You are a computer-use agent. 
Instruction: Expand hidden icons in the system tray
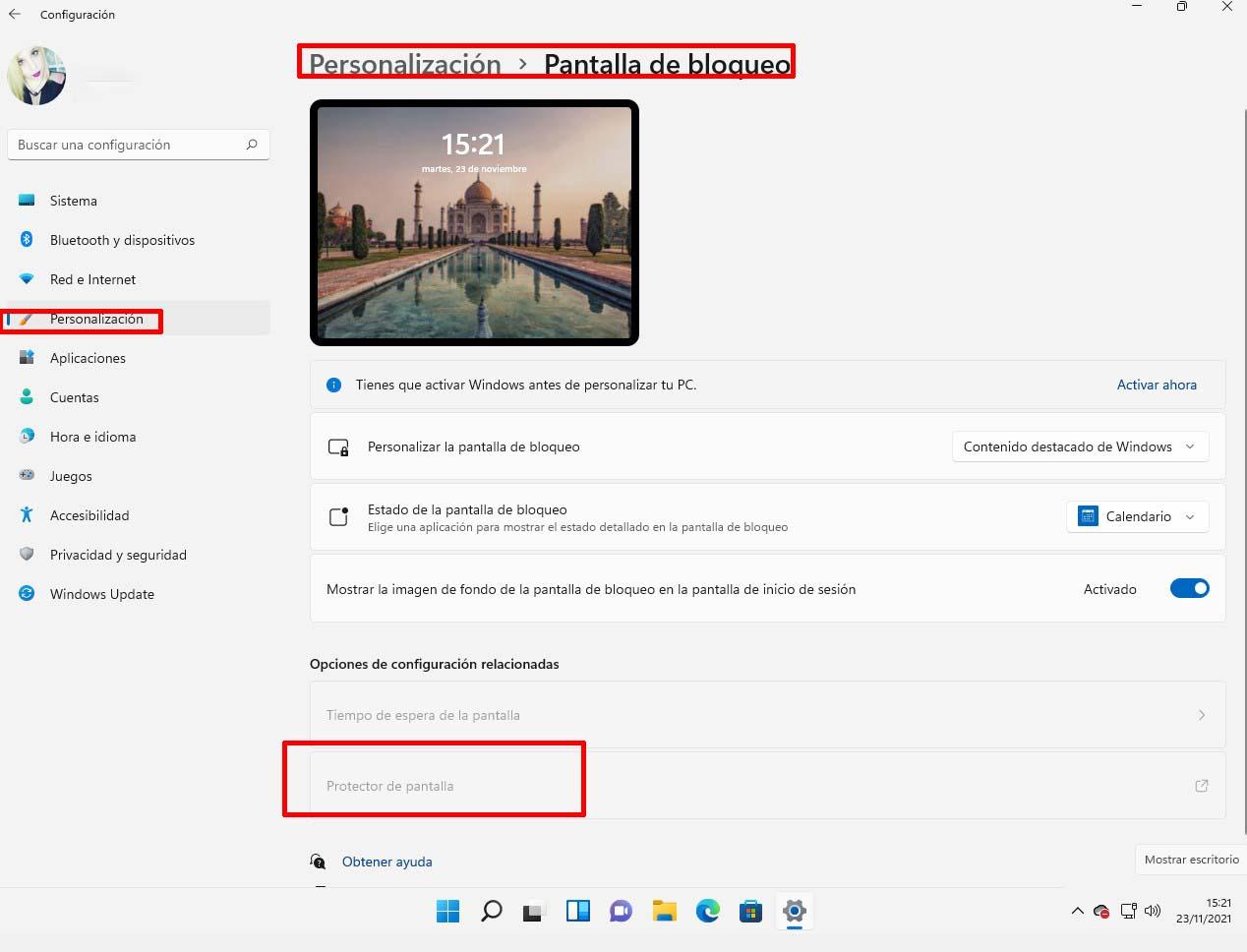click(1077, 911)
